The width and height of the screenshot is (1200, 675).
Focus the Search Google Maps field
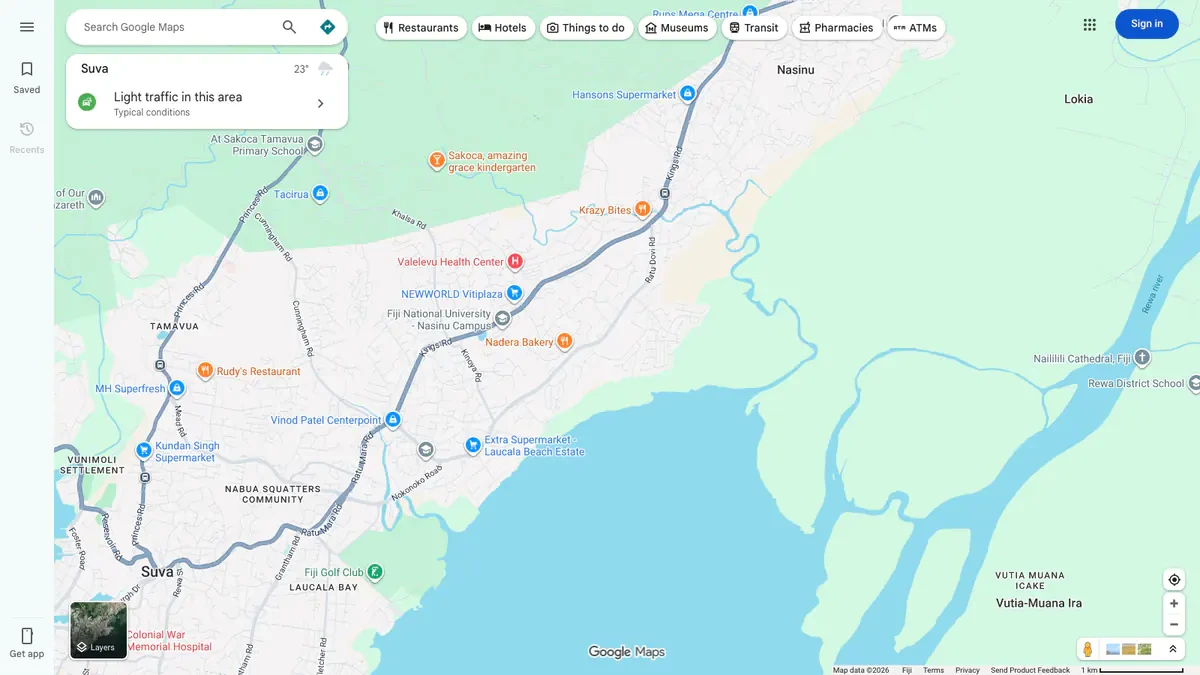tap(175, 27)
